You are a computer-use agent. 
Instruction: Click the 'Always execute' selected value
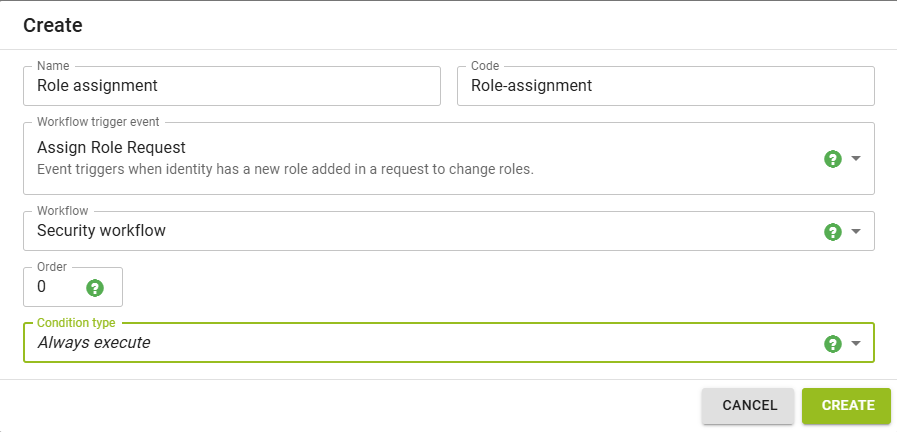[x=94, y=343]
